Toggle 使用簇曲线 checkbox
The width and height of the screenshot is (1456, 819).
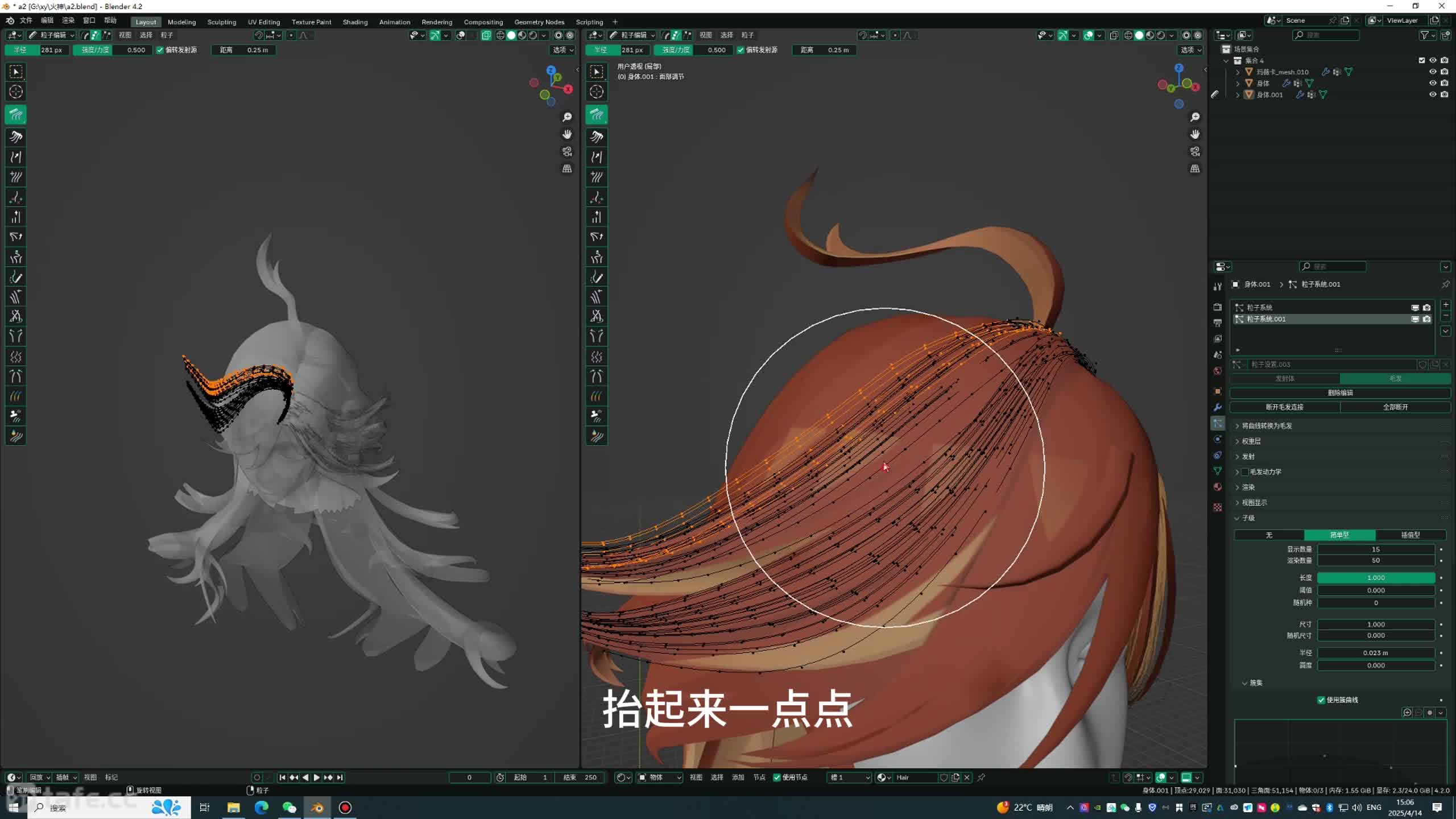(x=1321, y=700)
